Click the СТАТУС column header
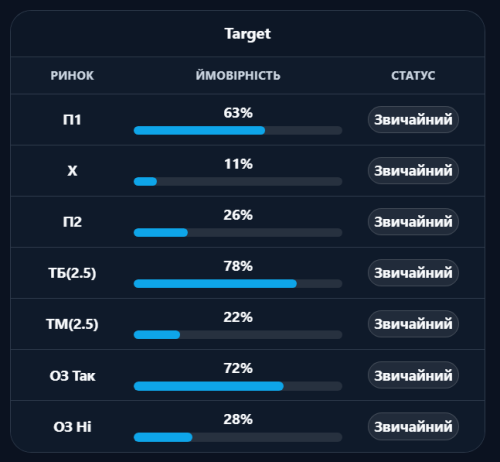Viewport: 500px width, 462px height. click(x=413, y=76)
